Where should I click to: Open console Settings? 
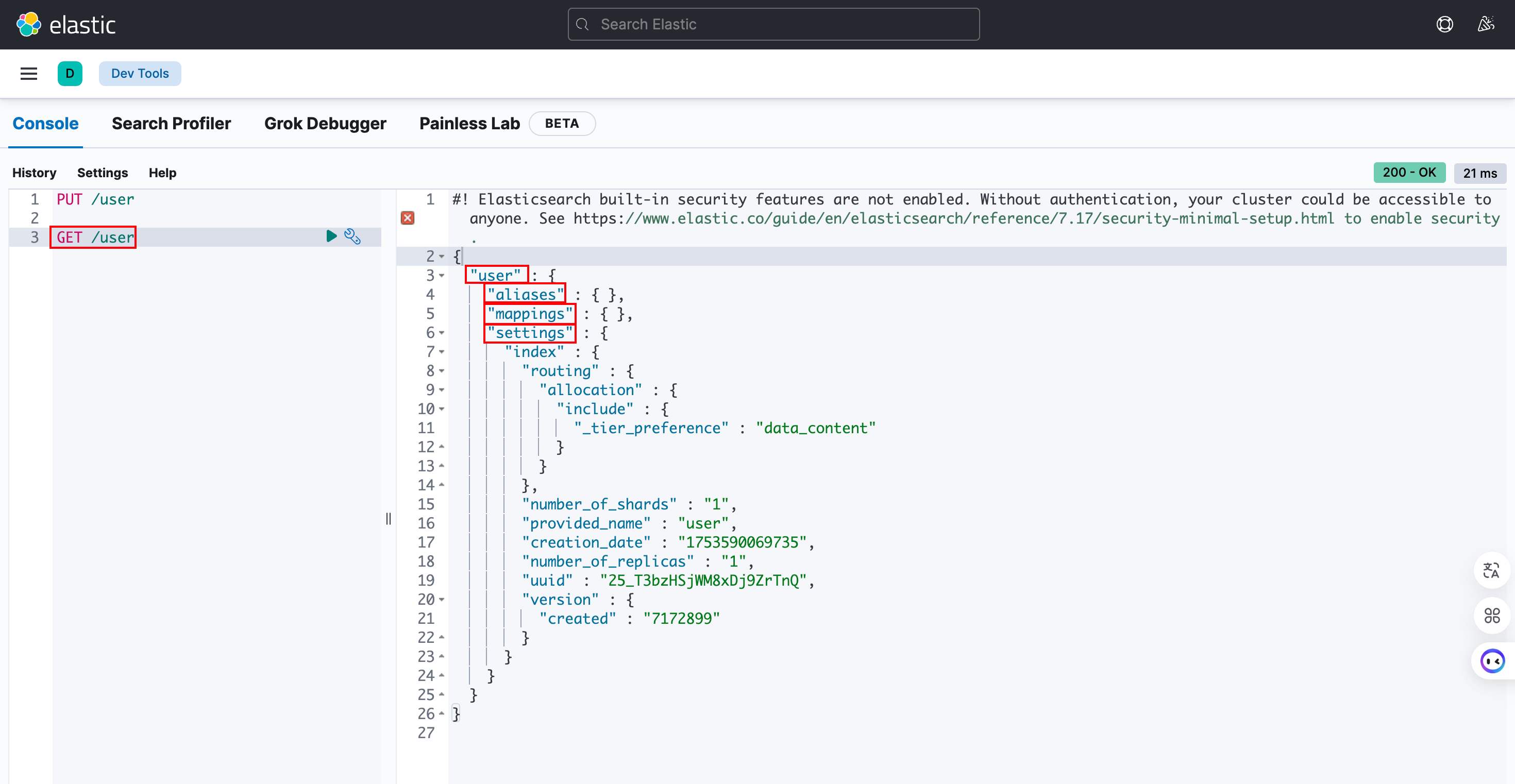(x=103, y=173)
